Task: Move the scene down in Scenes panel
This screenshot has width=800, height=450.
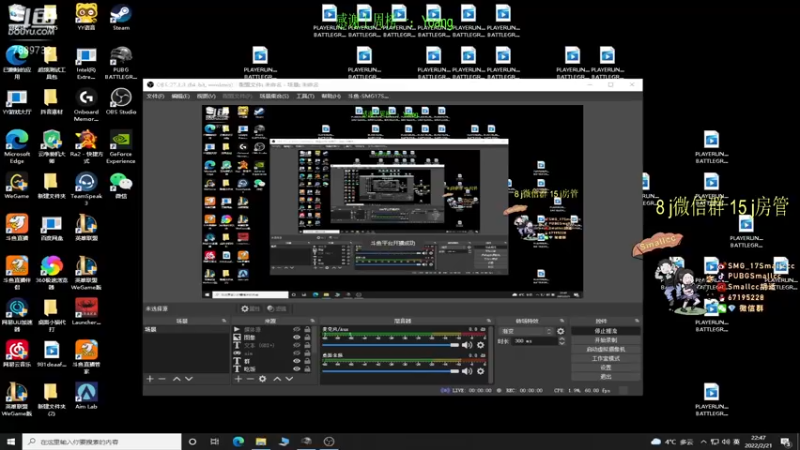Action: 189,379
